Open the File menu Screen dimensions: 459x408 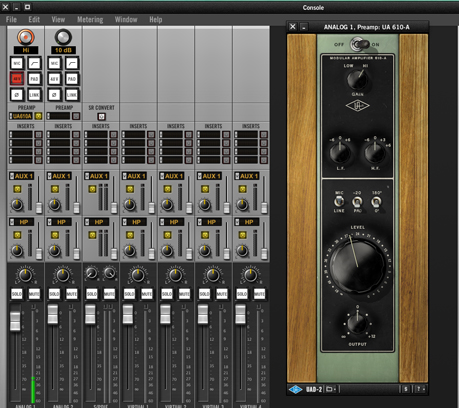click(x=11, y=20)
